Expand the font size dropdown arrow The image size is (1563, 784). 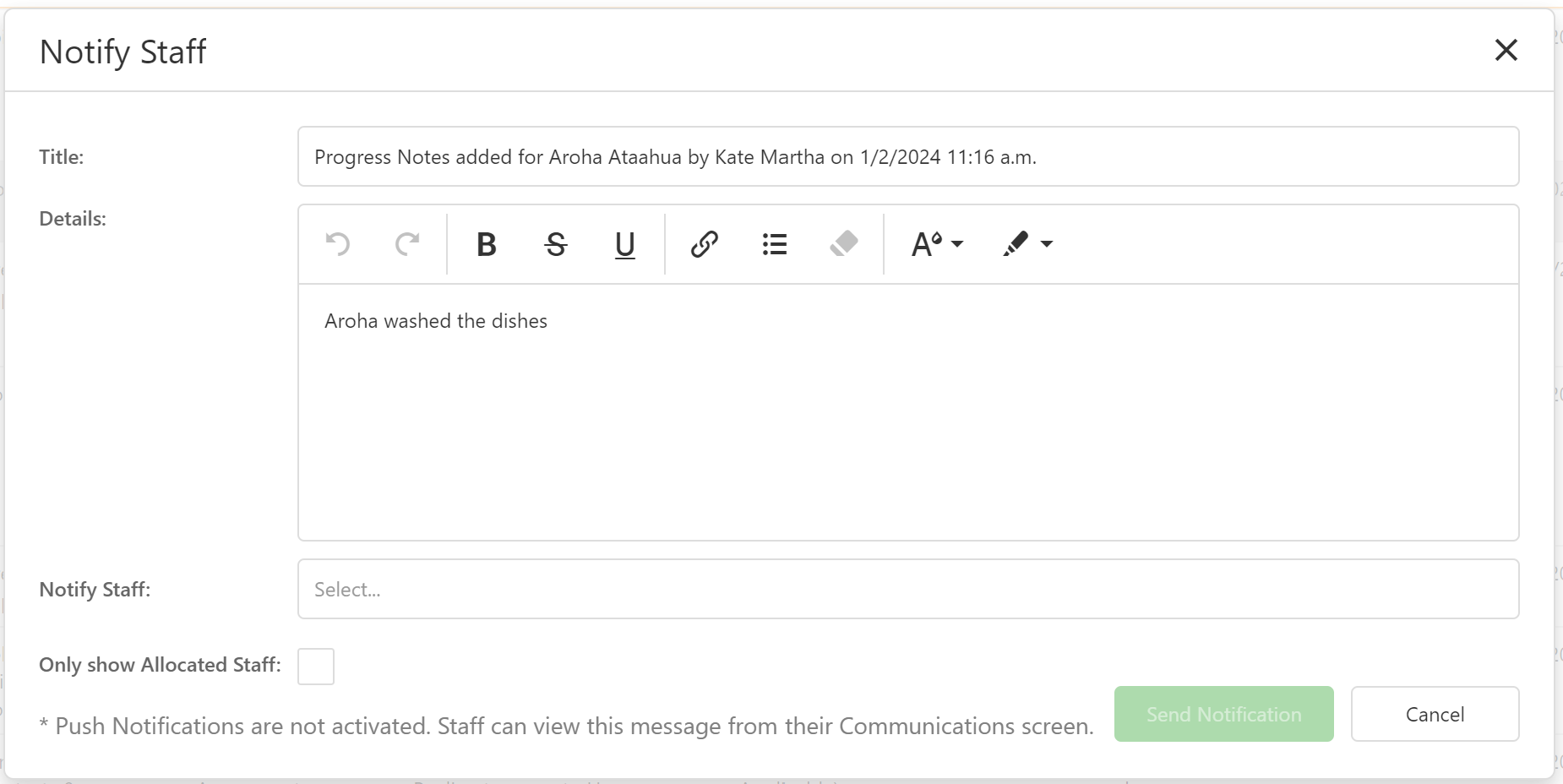tap(957, 244)
